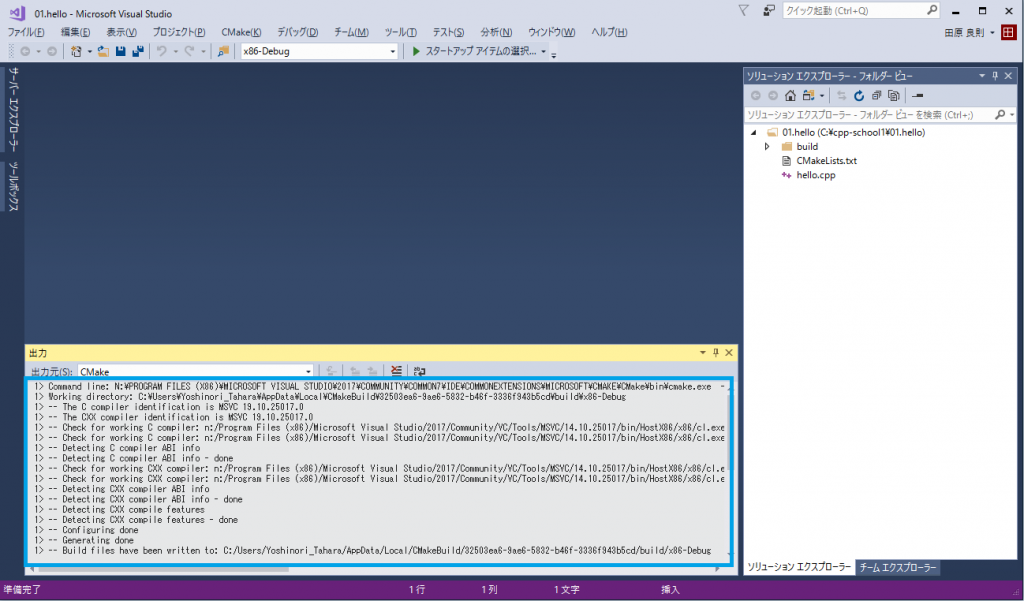Click the Home icon in Solution Explorer
The image size is (1024, 601).
[x=791, y=95]
